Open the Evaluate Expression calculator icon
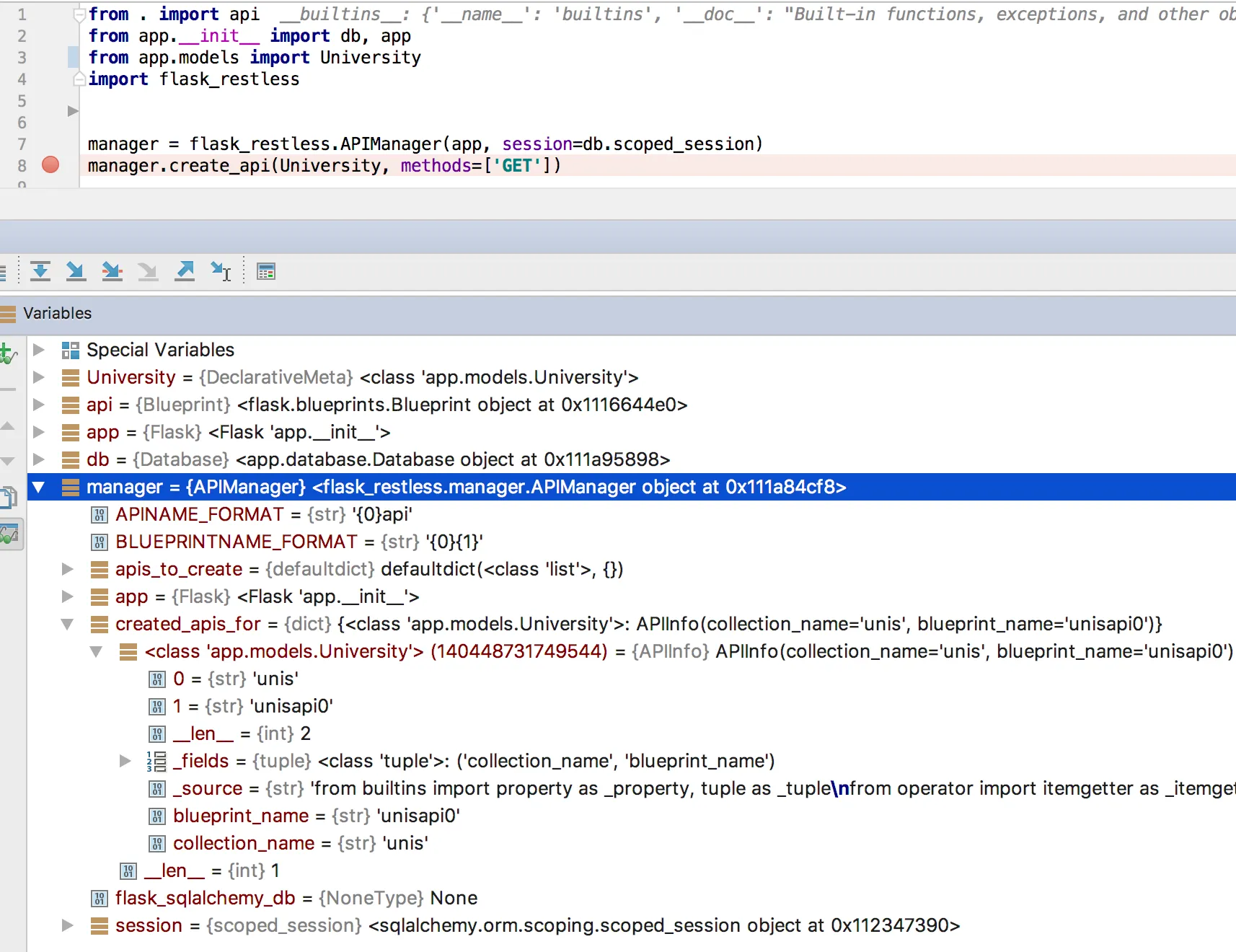The width and height of the screenshot is (1236, 952). click(266, 272)
